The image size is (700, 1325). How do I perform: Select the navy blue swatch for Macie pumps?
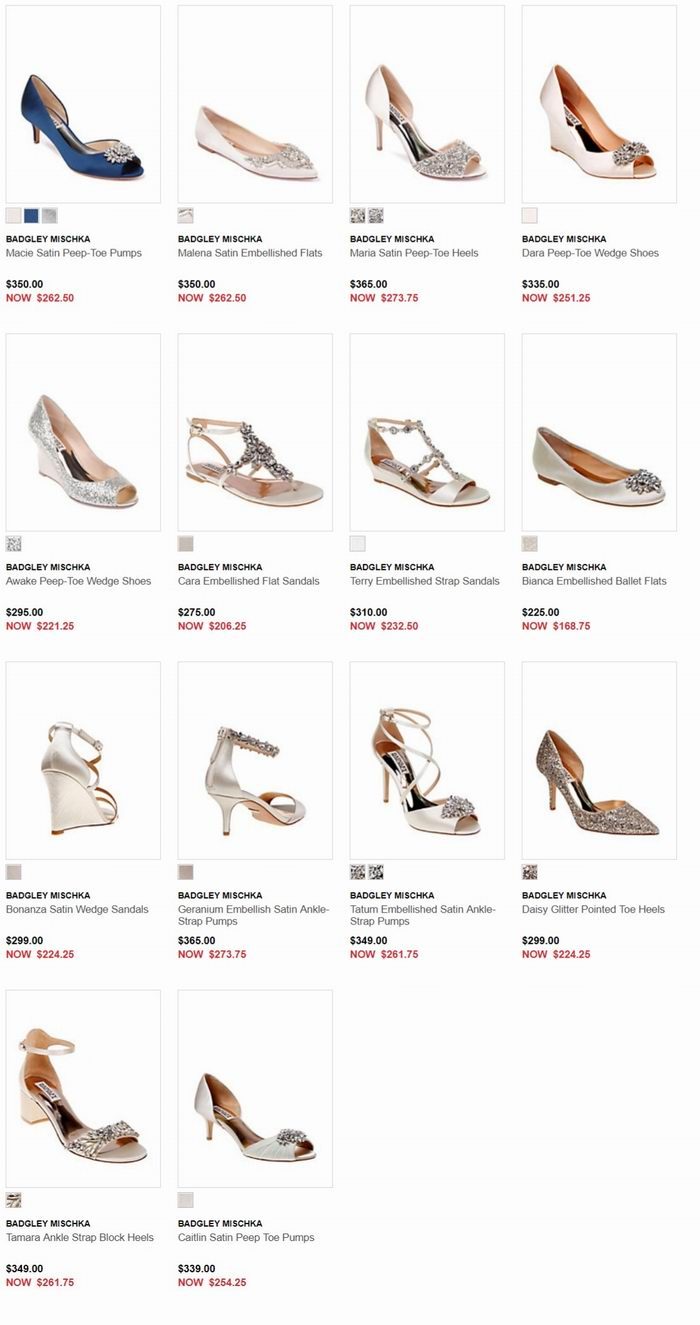pyautogui.click(x=32, y=215)
